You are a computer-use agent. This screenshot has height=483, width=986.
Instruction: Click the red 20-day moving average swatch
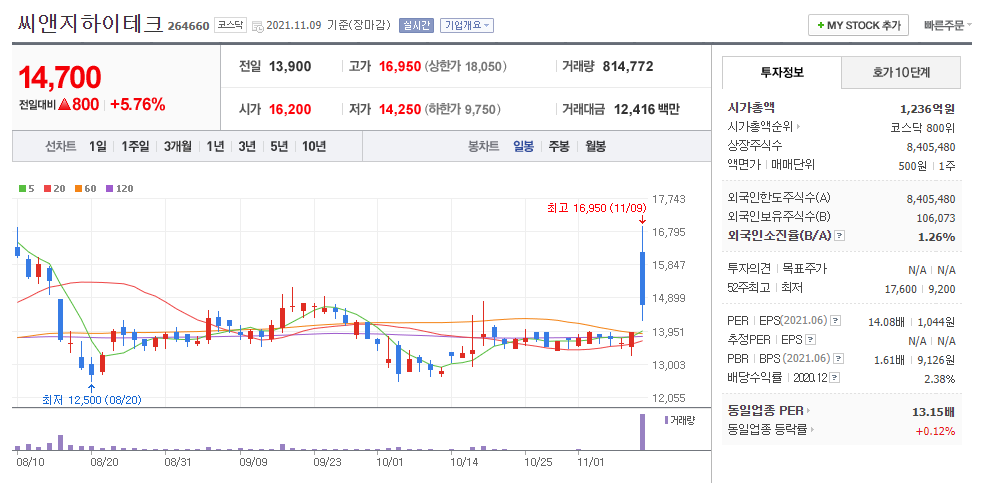[47, 188]
